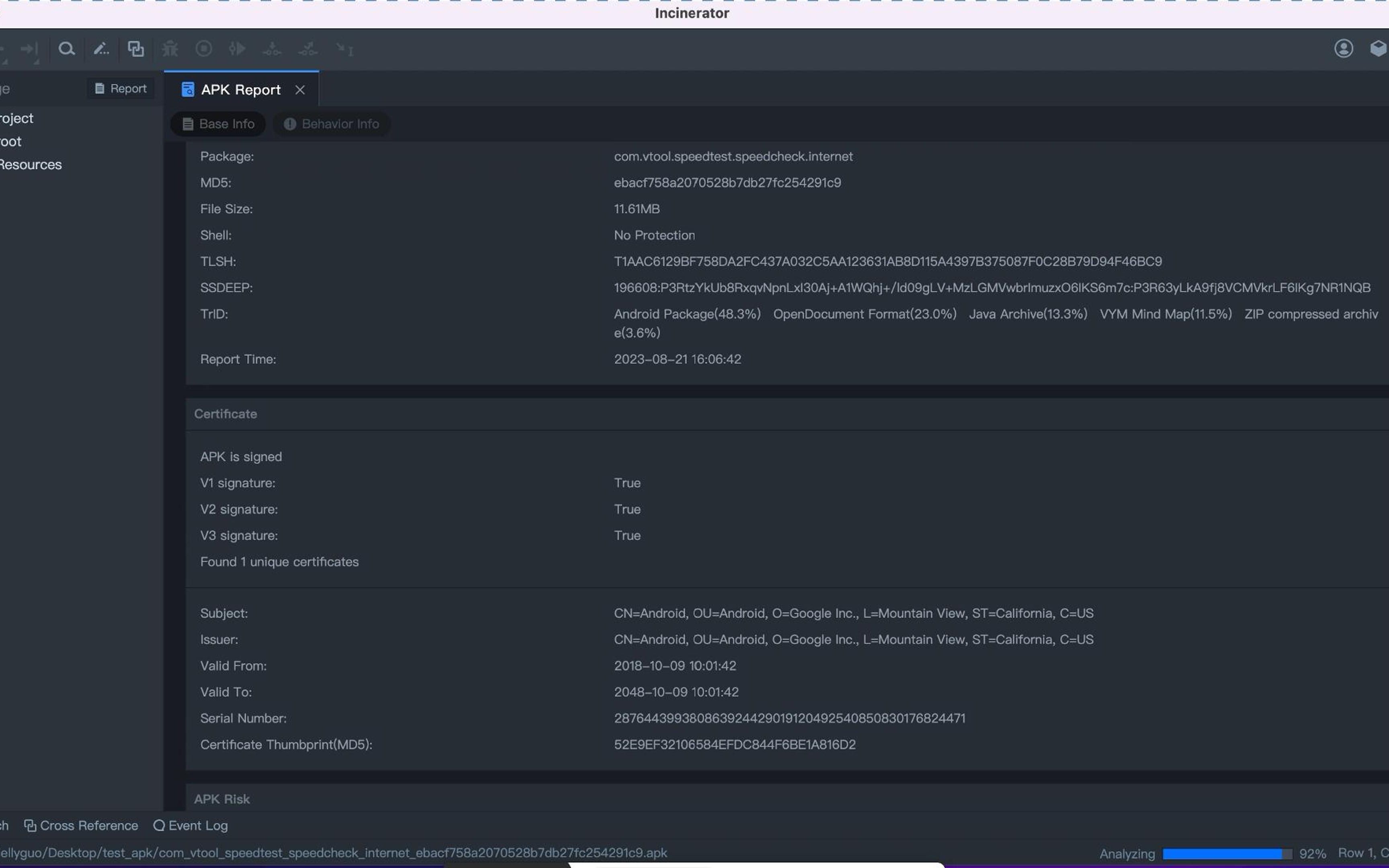Select the Base Info sub-tab

click(x=218, y=124)
